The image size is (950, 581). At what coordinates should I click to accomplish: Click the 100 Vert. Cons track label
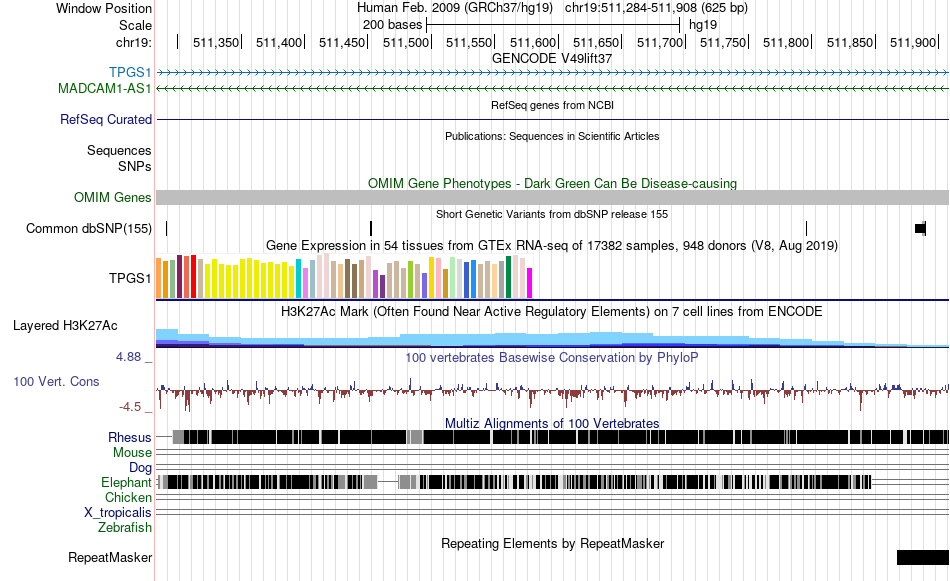point(56,382)
